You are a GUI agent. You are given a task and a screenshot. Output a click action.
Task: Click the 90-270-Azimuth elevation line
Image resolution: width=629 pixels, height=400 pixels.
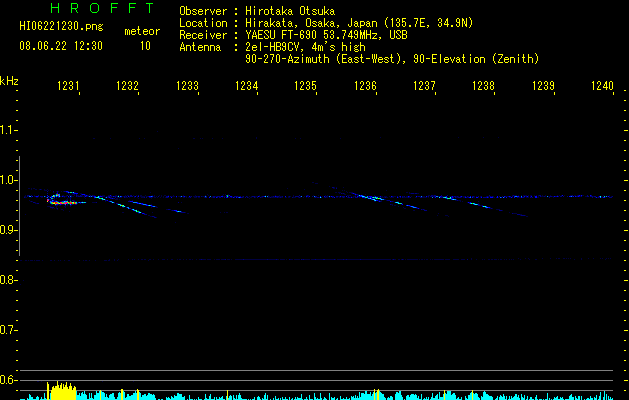click(x=392, y=59)
